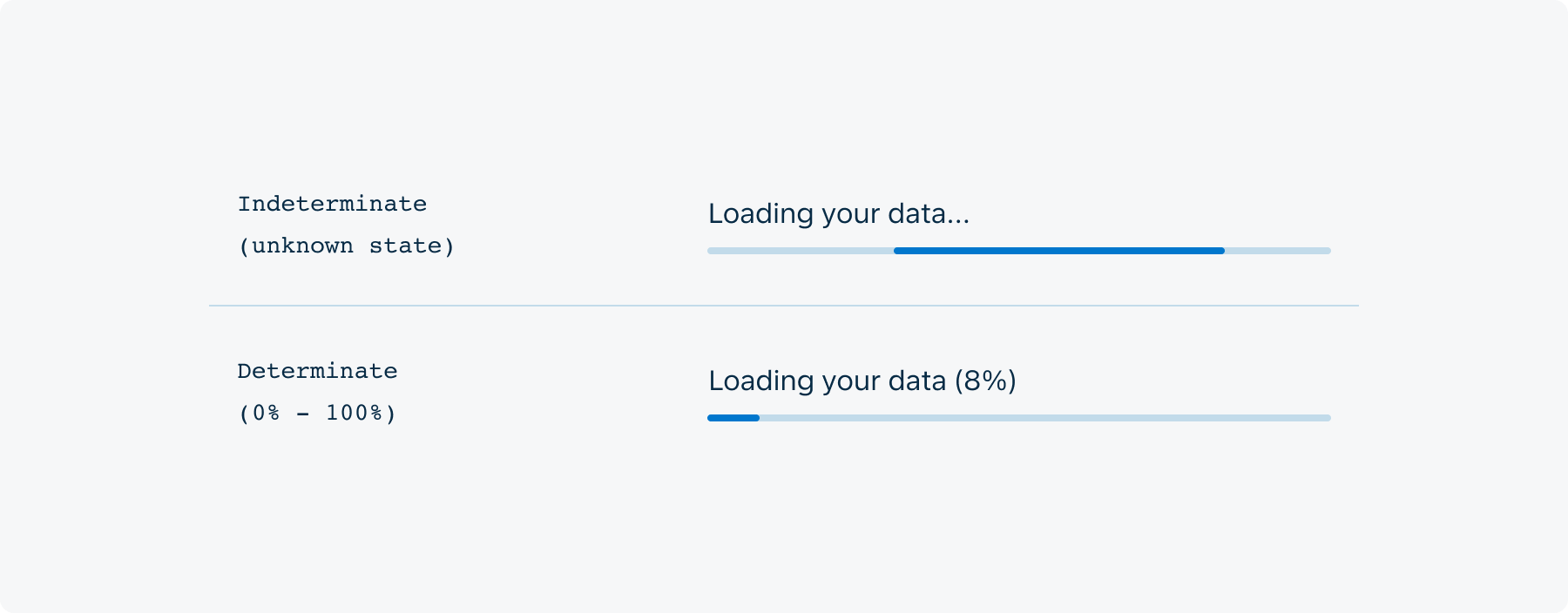This screenshot has height=613, width=1568.
Task: Click the ellipsis after "Loading your data"
Action: tap(958, 218)
